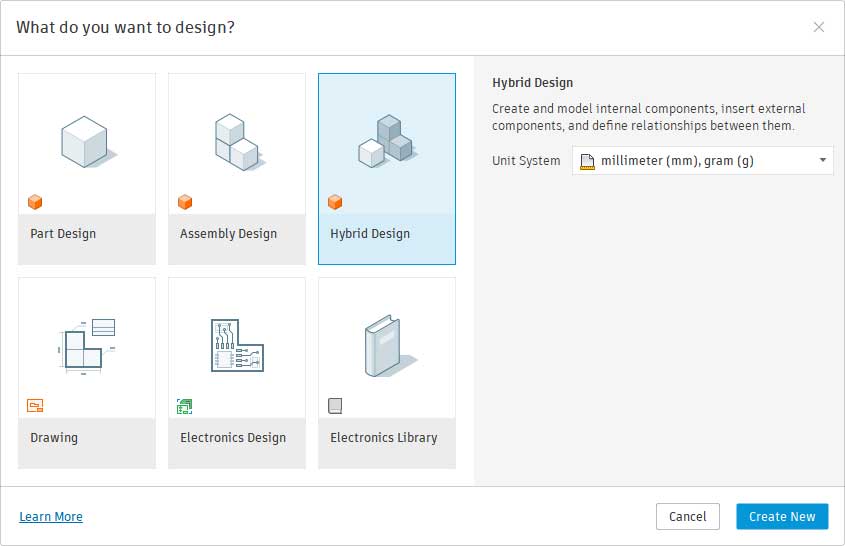The width and height of the screenshot is (845, 546).
Task: Choose the Assembly Design stacked cubes icon
Action: (236, 141)
